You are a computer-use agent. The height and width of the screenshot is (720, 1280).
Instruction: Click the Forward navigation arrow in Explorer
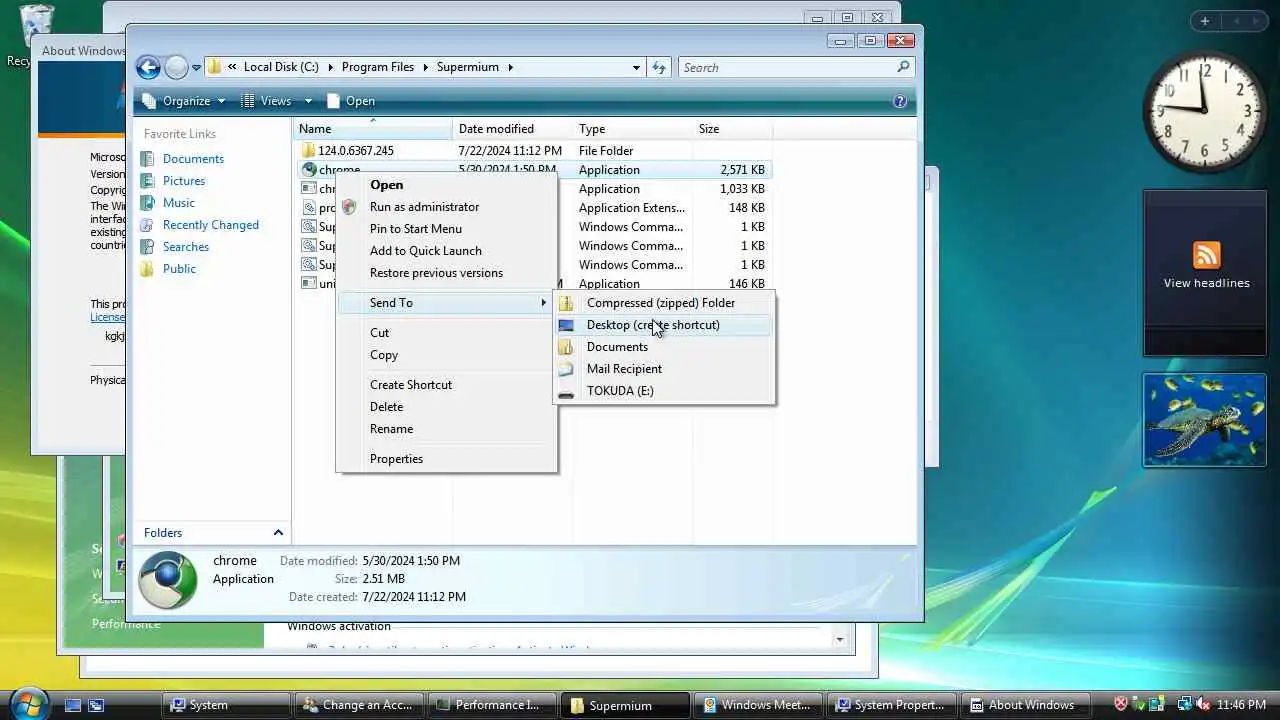pos(176,67)
